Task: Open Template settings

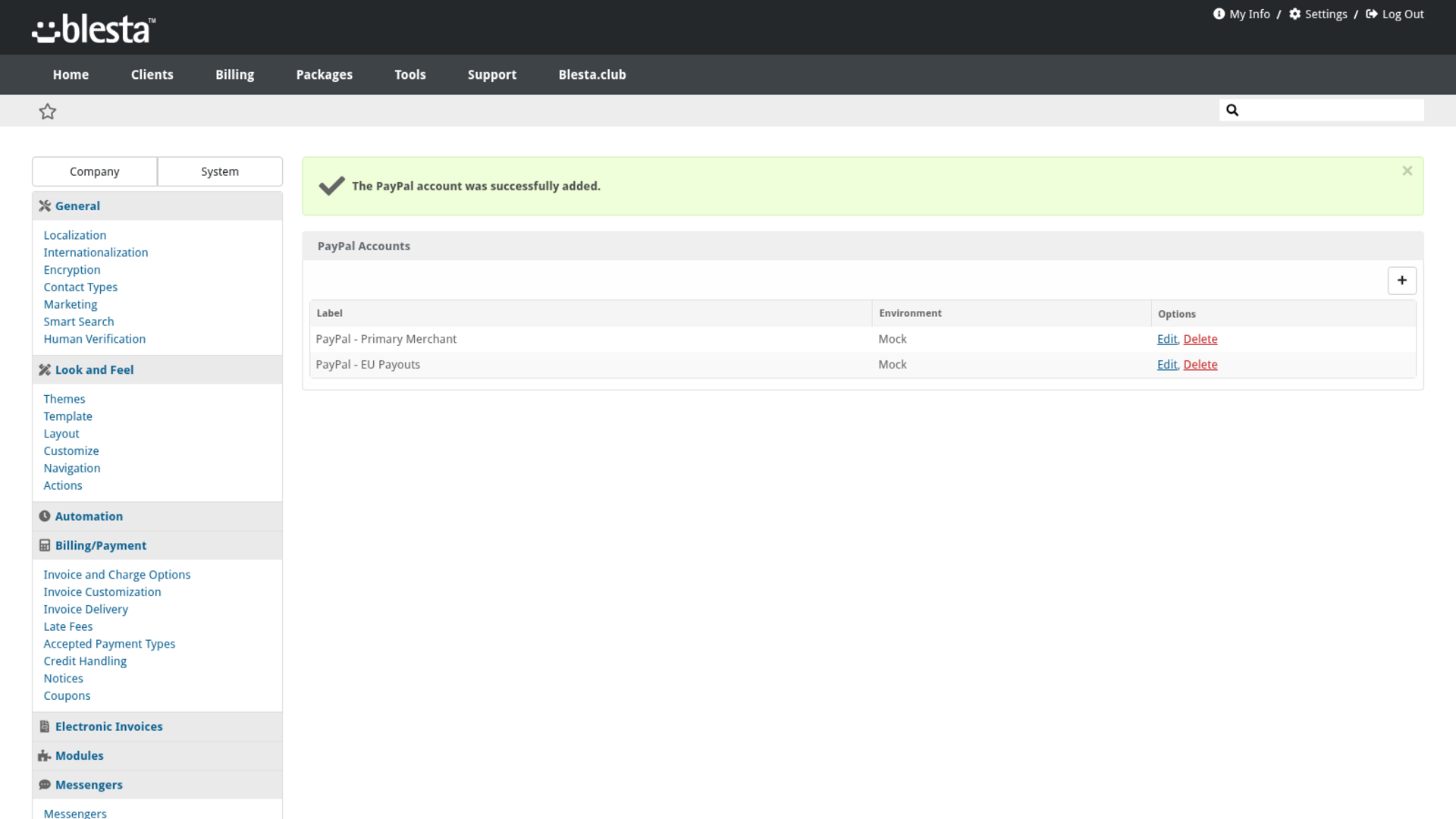Action: click(68, 416)
